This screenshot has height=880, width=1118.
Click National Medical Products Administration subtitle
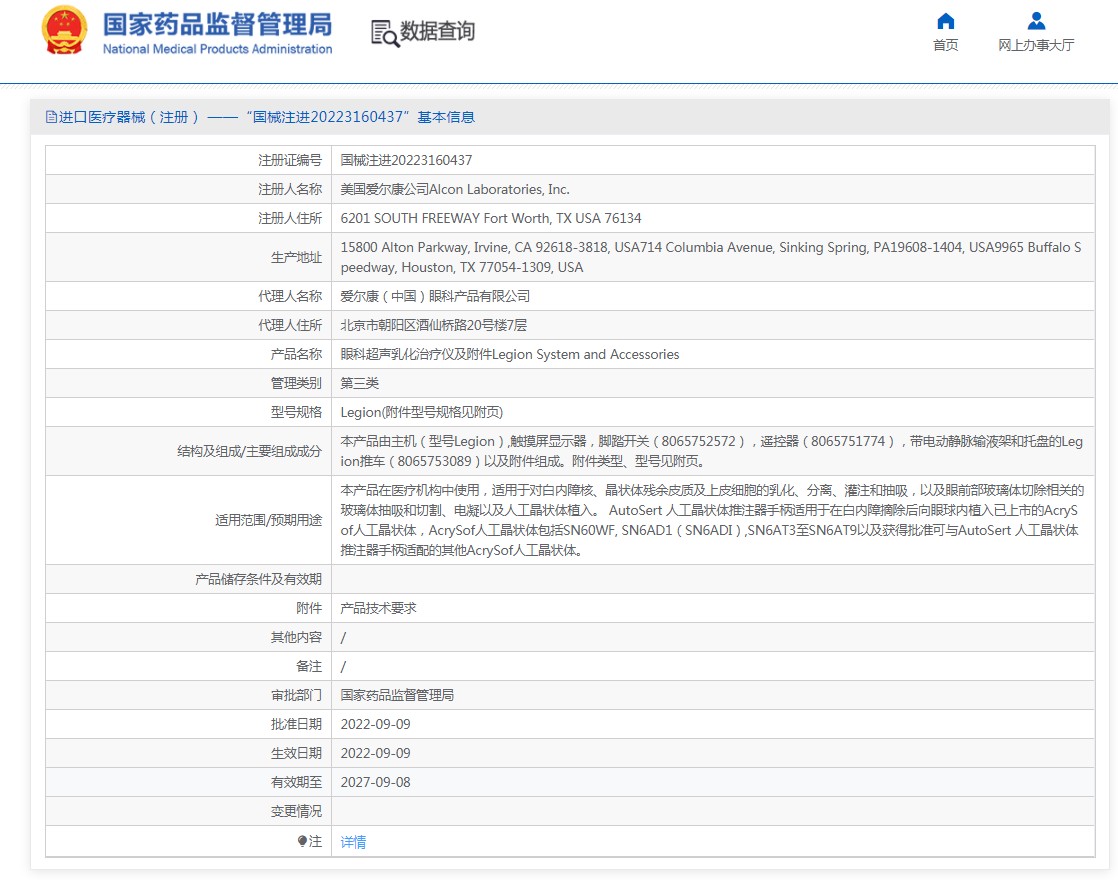coord(217,49)
